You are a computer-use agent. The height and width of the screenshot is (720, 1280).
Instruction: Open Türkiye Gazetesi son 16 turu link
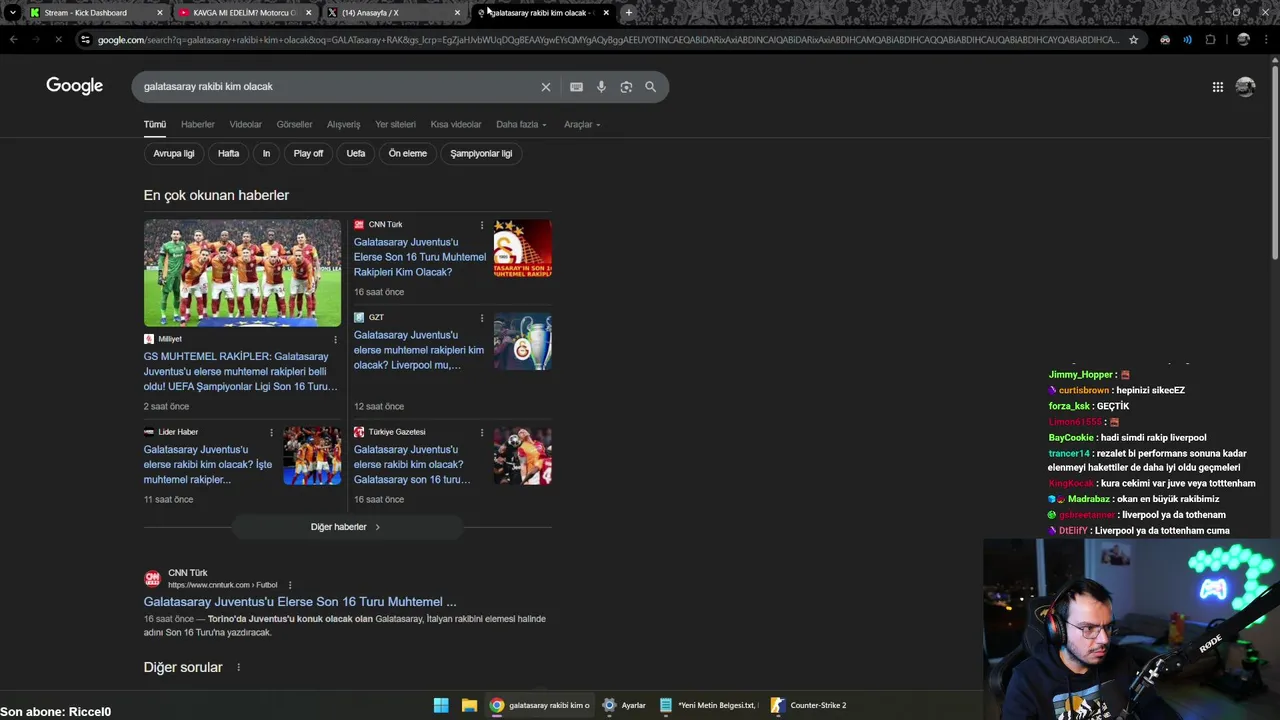click(412, 465)
